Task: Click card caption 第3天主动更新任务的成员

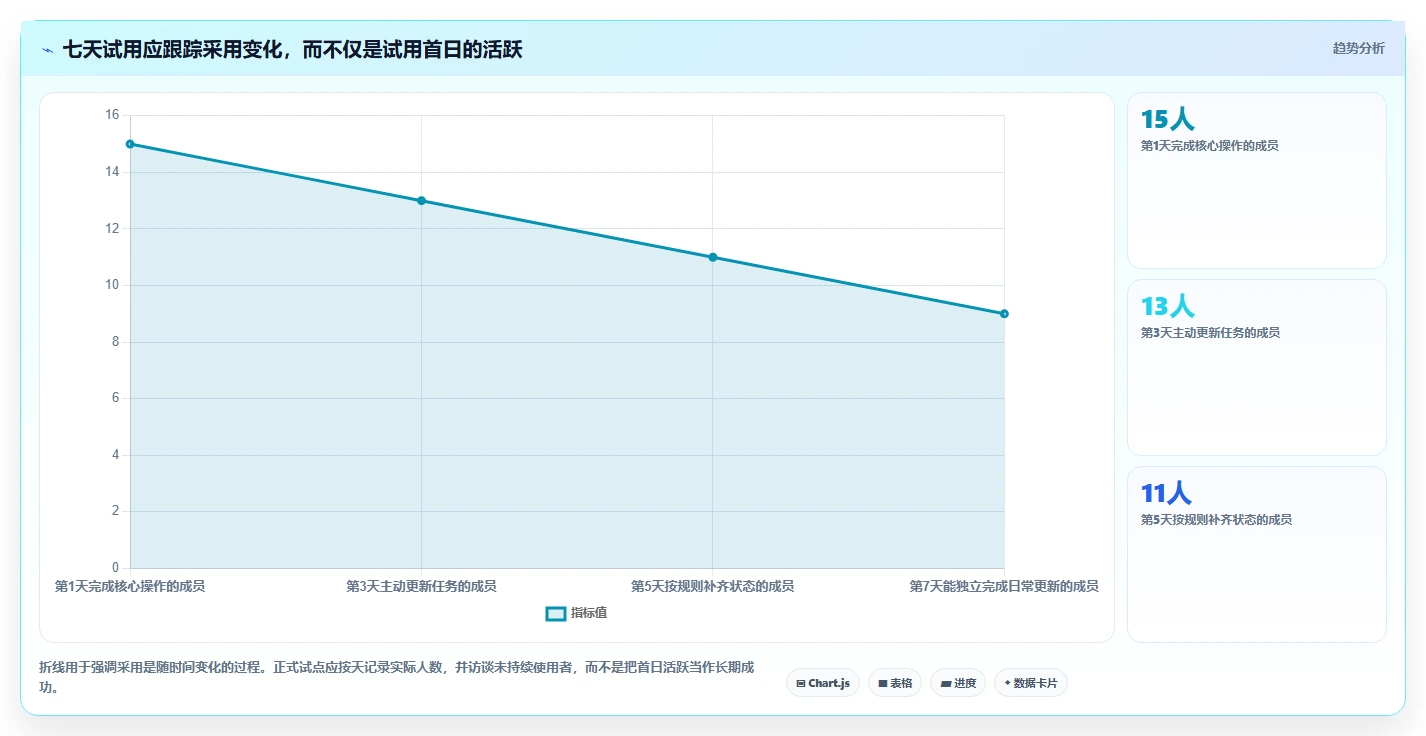Action: 1210,333
